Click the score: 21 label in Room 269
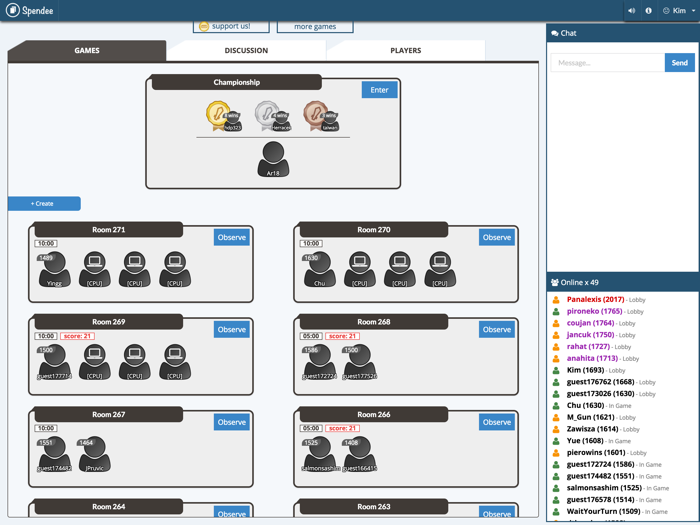The width and height of the screenshot is (700, 525). 77,336
